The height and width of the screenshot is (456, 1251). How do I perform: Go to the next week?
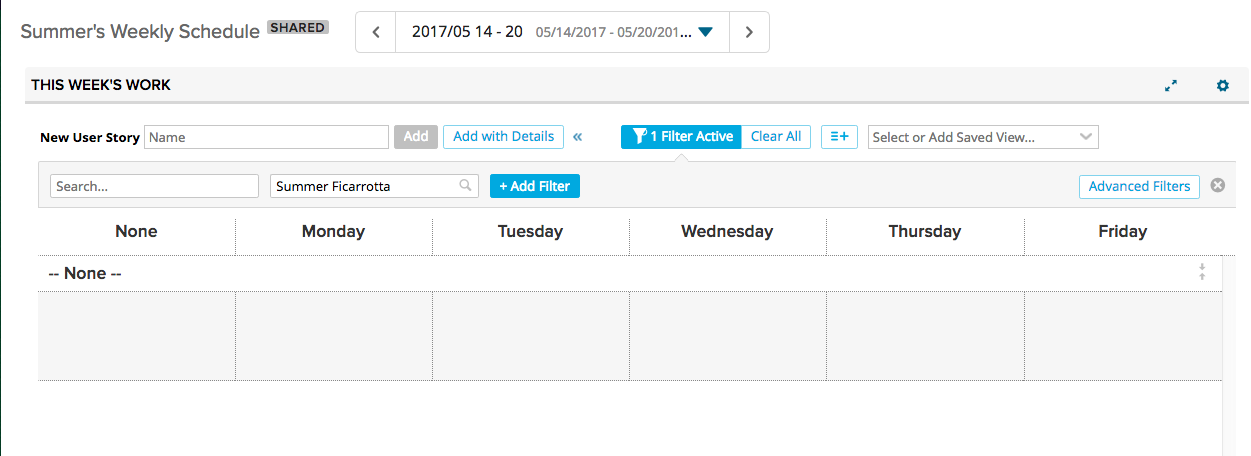pos(749,32)
